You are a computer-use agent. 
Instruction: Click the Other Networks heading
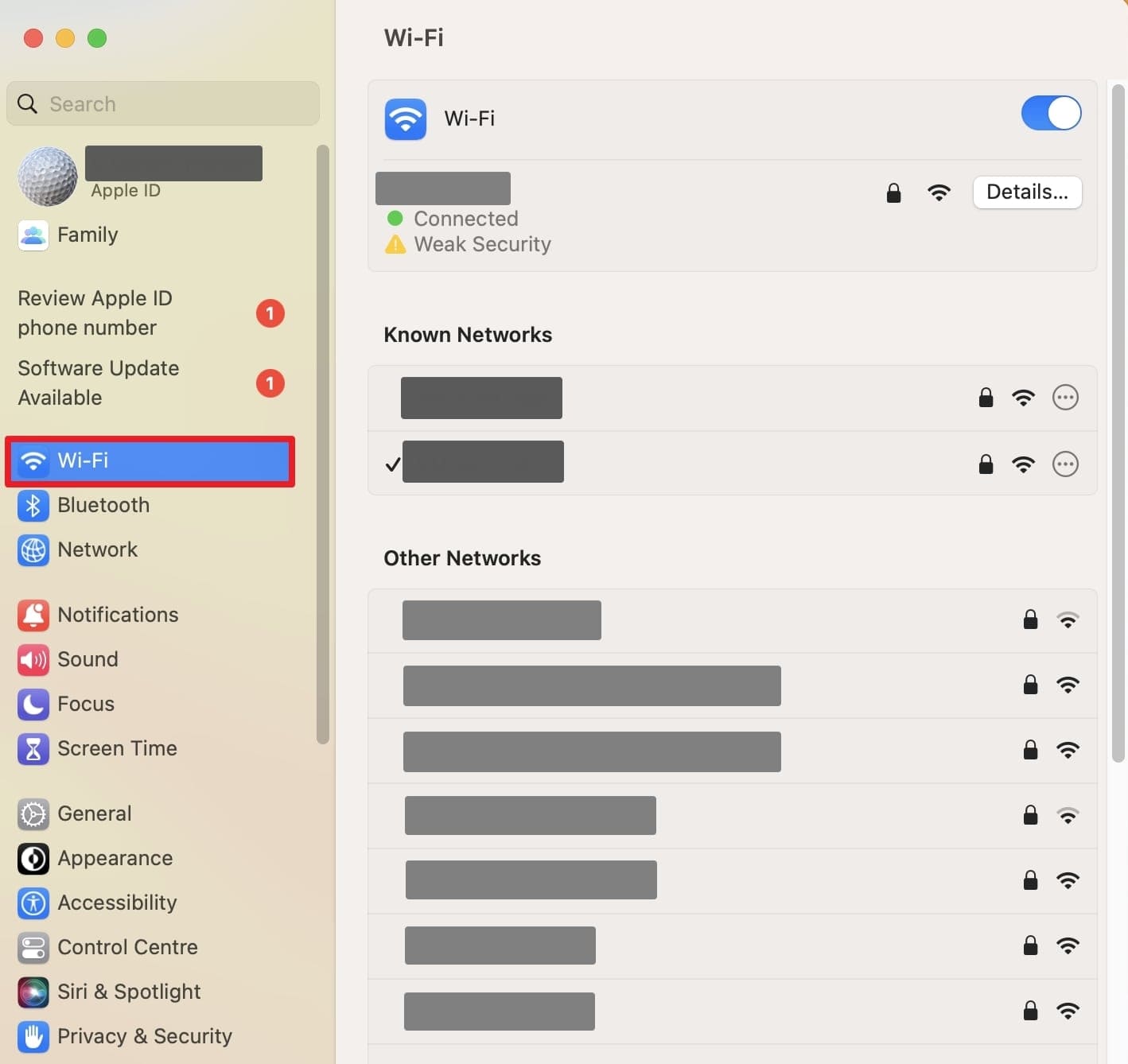(462, 558)
